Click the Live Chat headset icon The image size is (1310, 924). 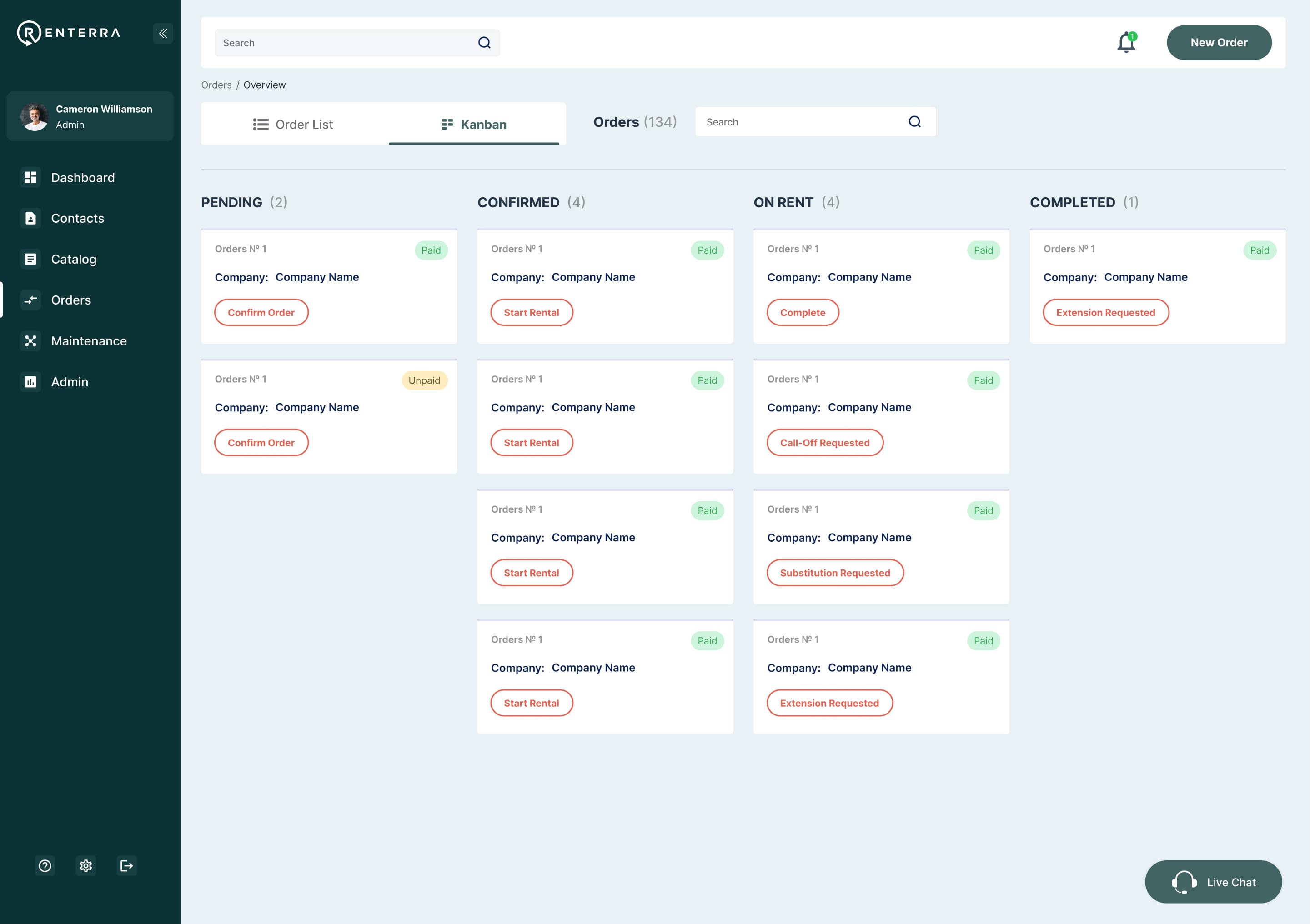(x=1185, y=882)
